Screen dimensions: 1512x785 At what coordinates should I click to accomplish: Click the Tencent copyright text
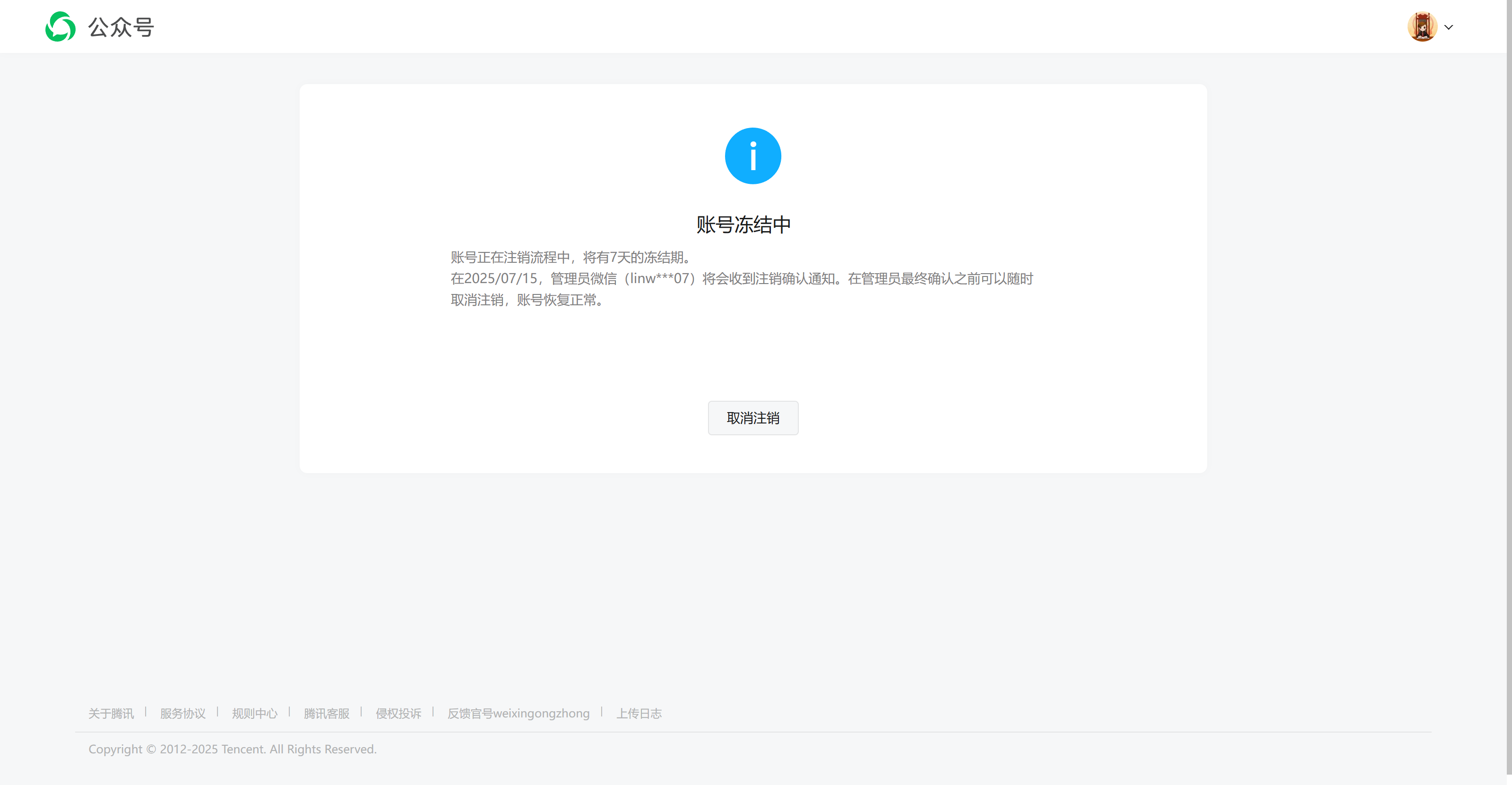[x=233, y=749]
